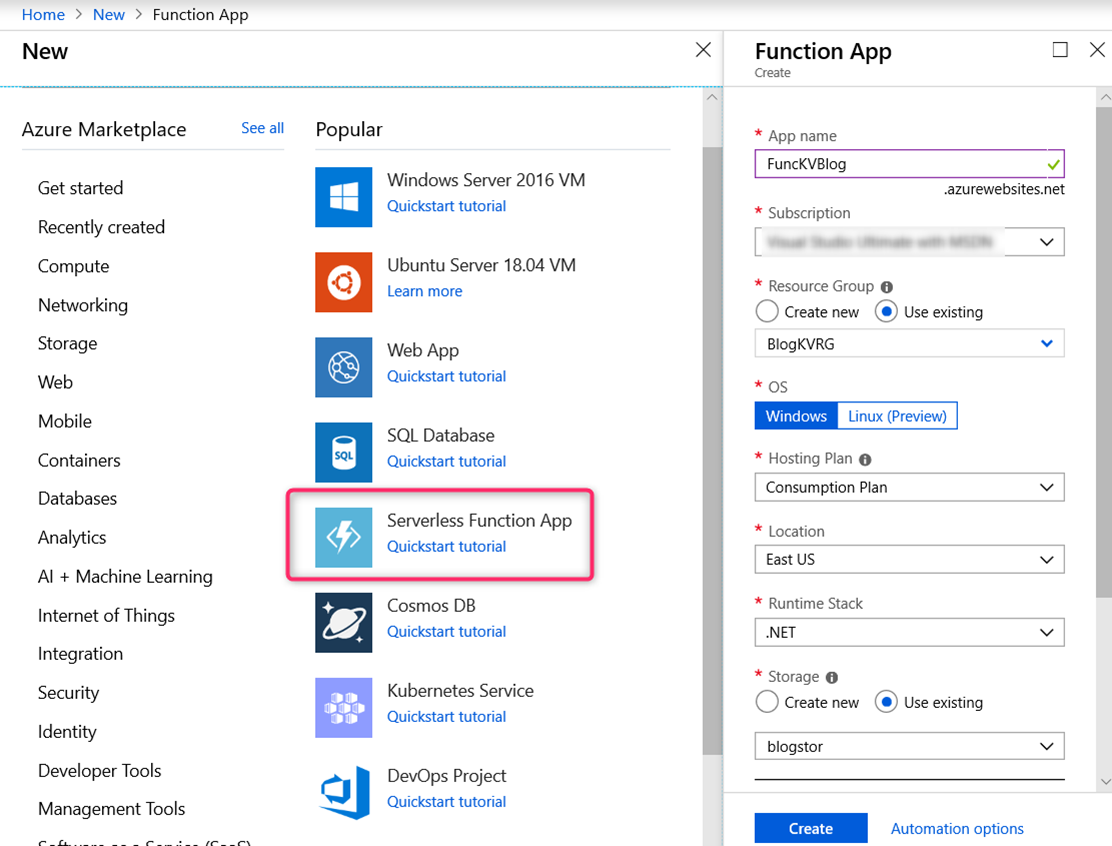Click the Create button
The width and height of the screenshot is (1112, 846).
pyautogui.click(x=811, y=828)
